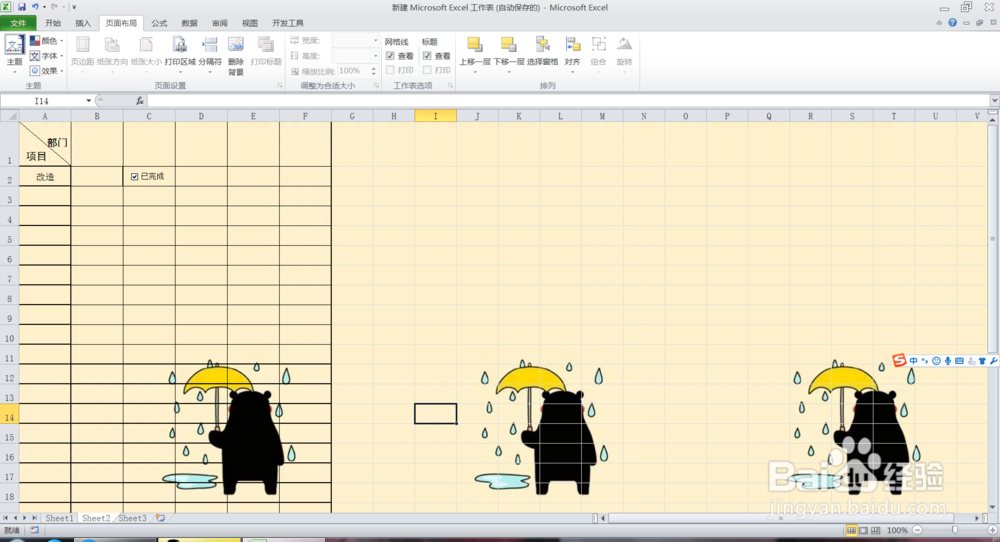1000x542 pixels.
Task: Open the undo history dropdown arrow
Action: [44, 7]
